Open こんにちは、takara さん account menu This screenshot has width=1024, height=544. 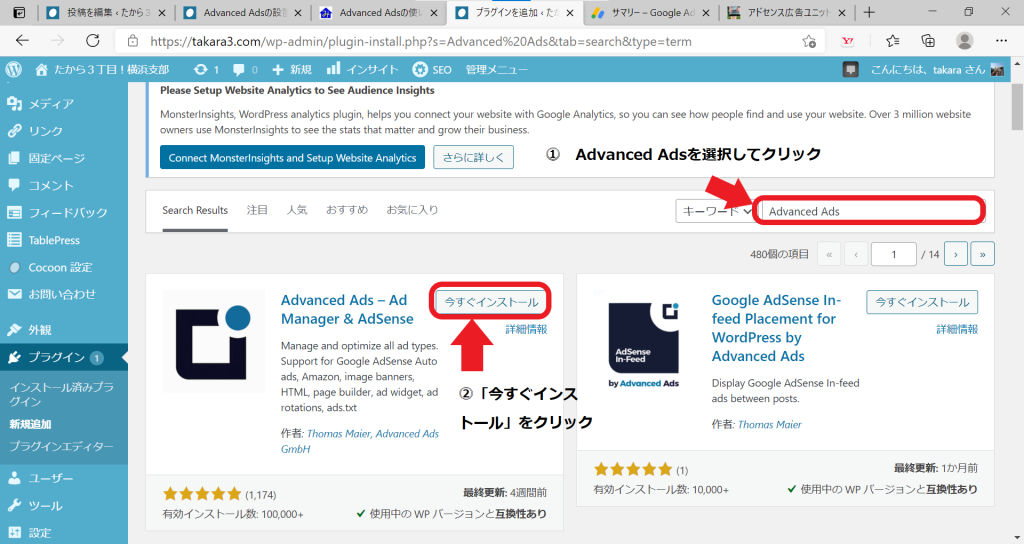point(937,69)
